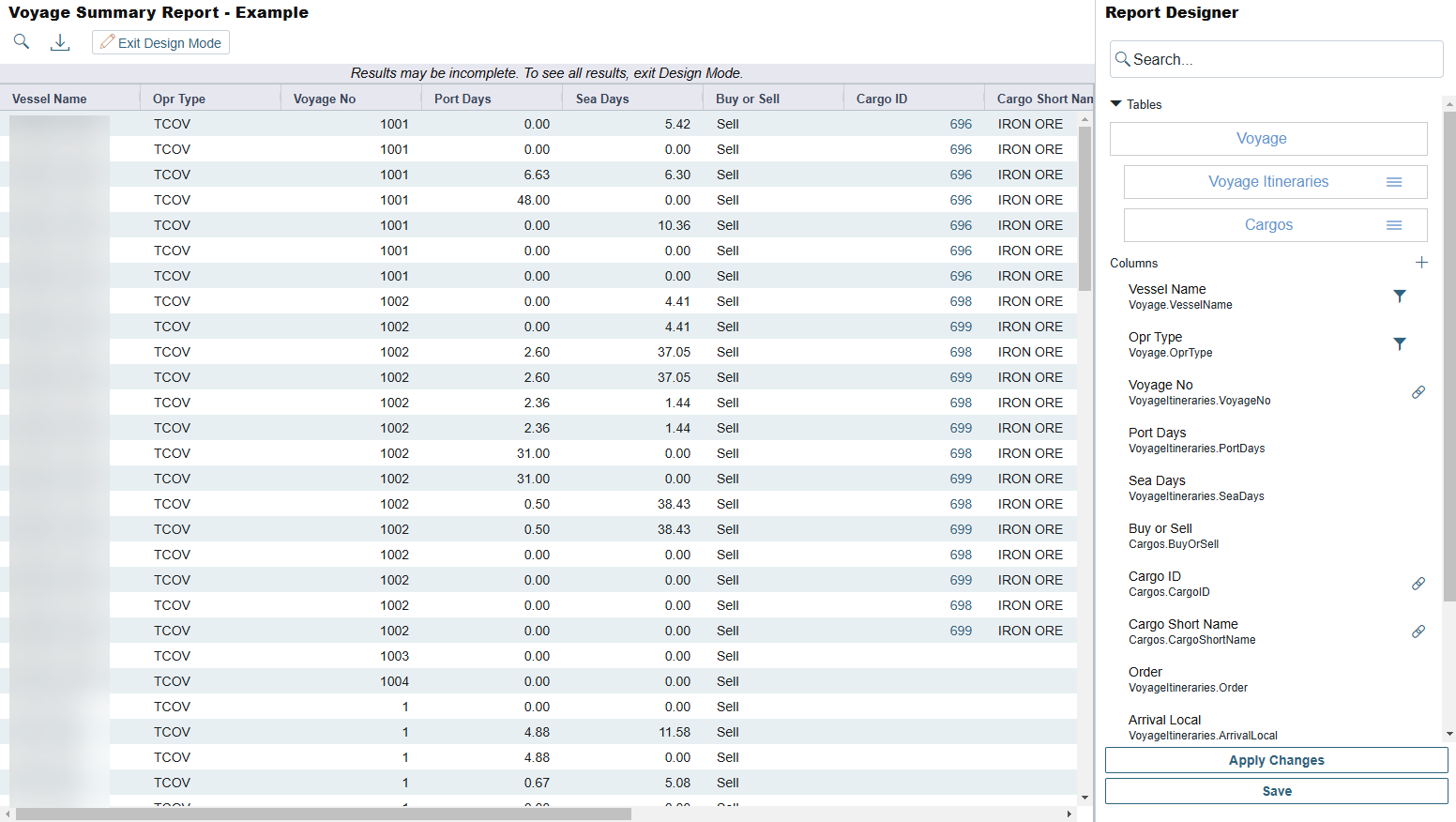Open the Cargos table hamburger menu
Screen dimensions: 1456x822
coord(1394,225)
